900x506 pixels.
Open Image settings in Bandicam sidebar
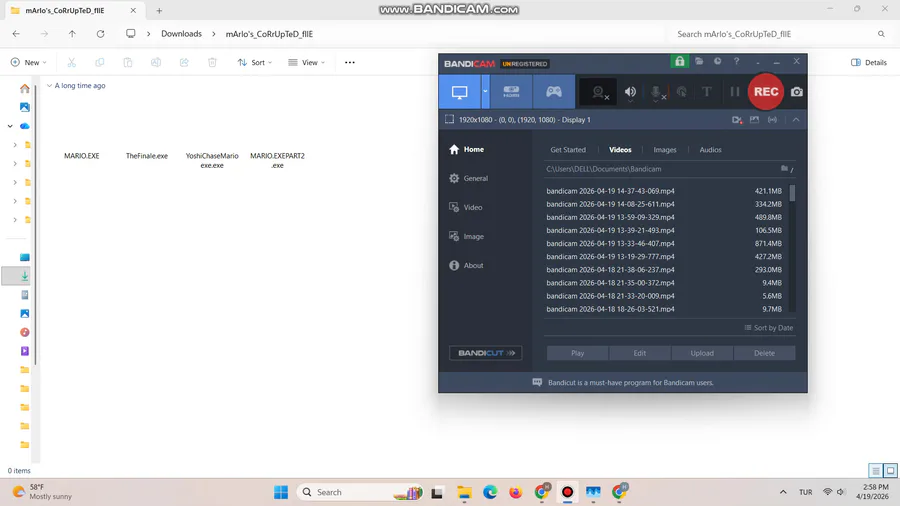coord(466,236)
